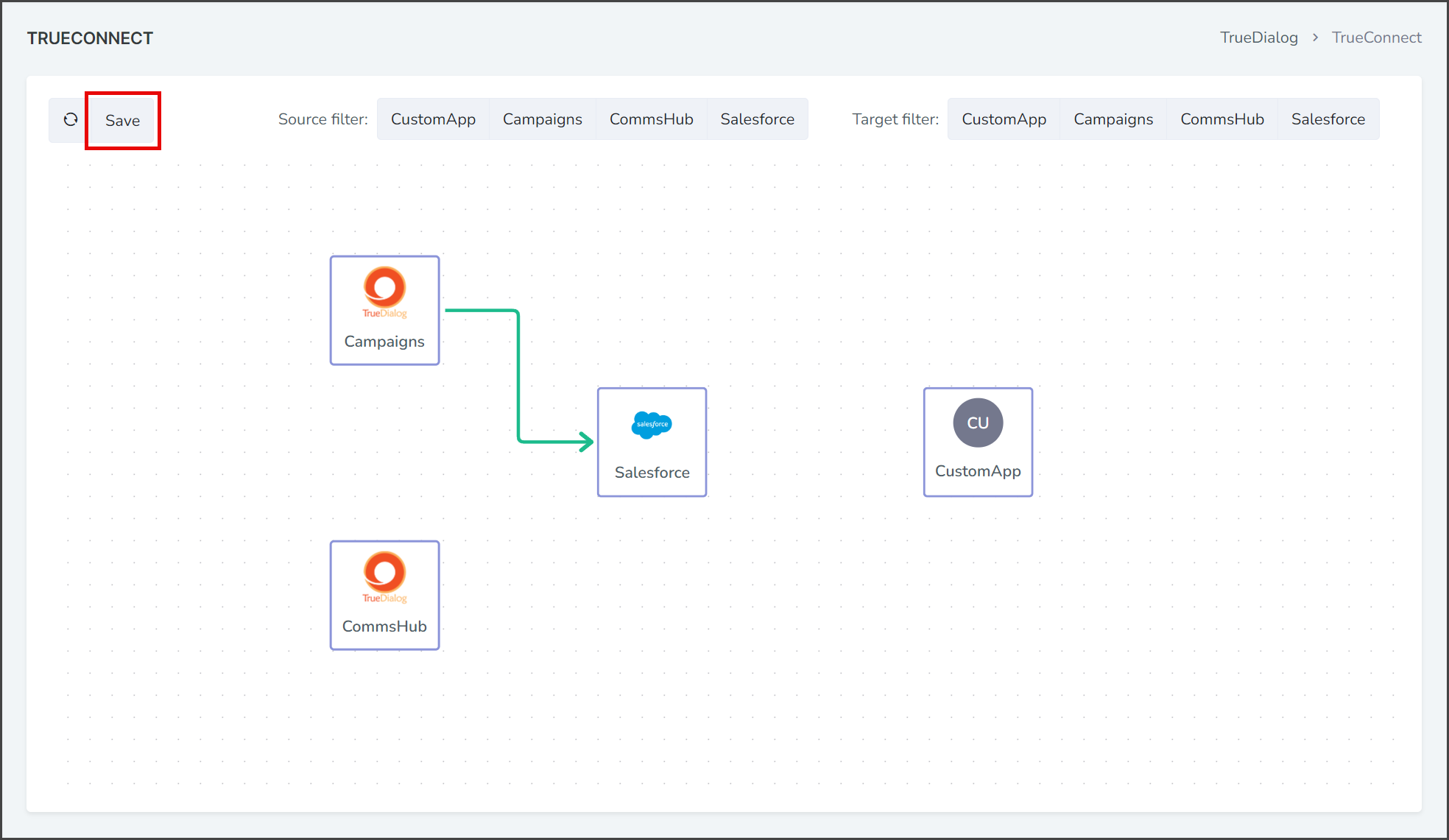Viewport: 1449px width, 840px height.
Task: Enable CustomApp in the Target filter
Action: click(x=1004, y=119)
